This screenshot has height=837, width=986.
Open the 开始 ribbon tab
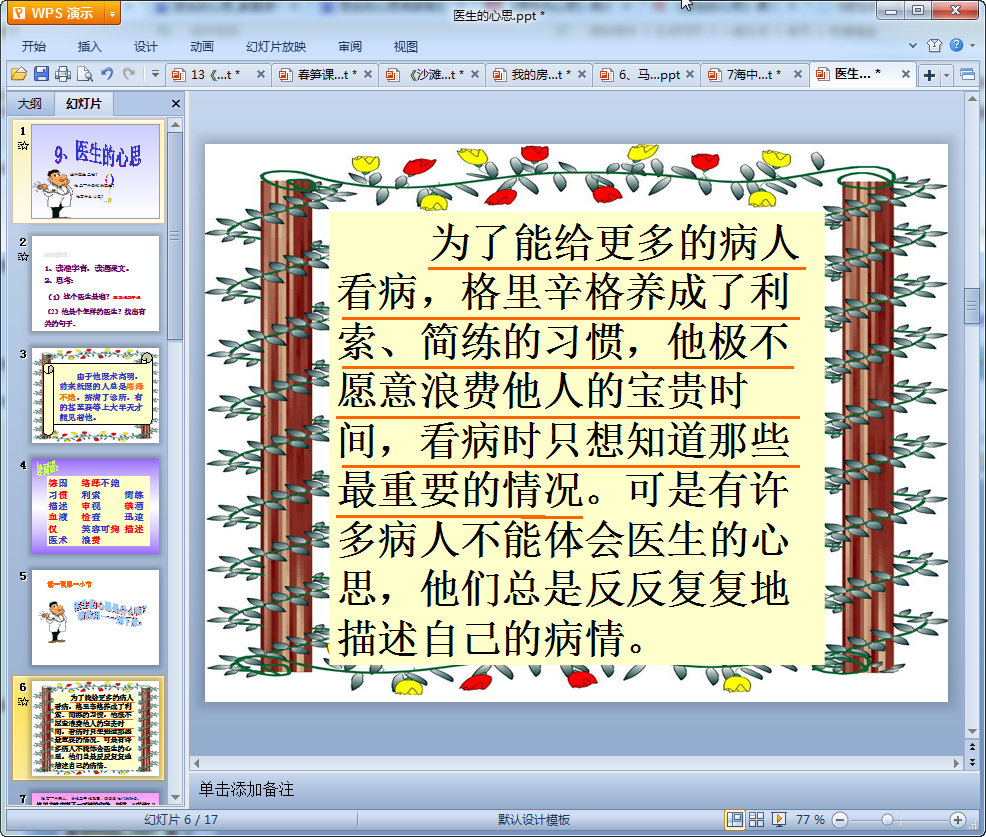(34, 47)
